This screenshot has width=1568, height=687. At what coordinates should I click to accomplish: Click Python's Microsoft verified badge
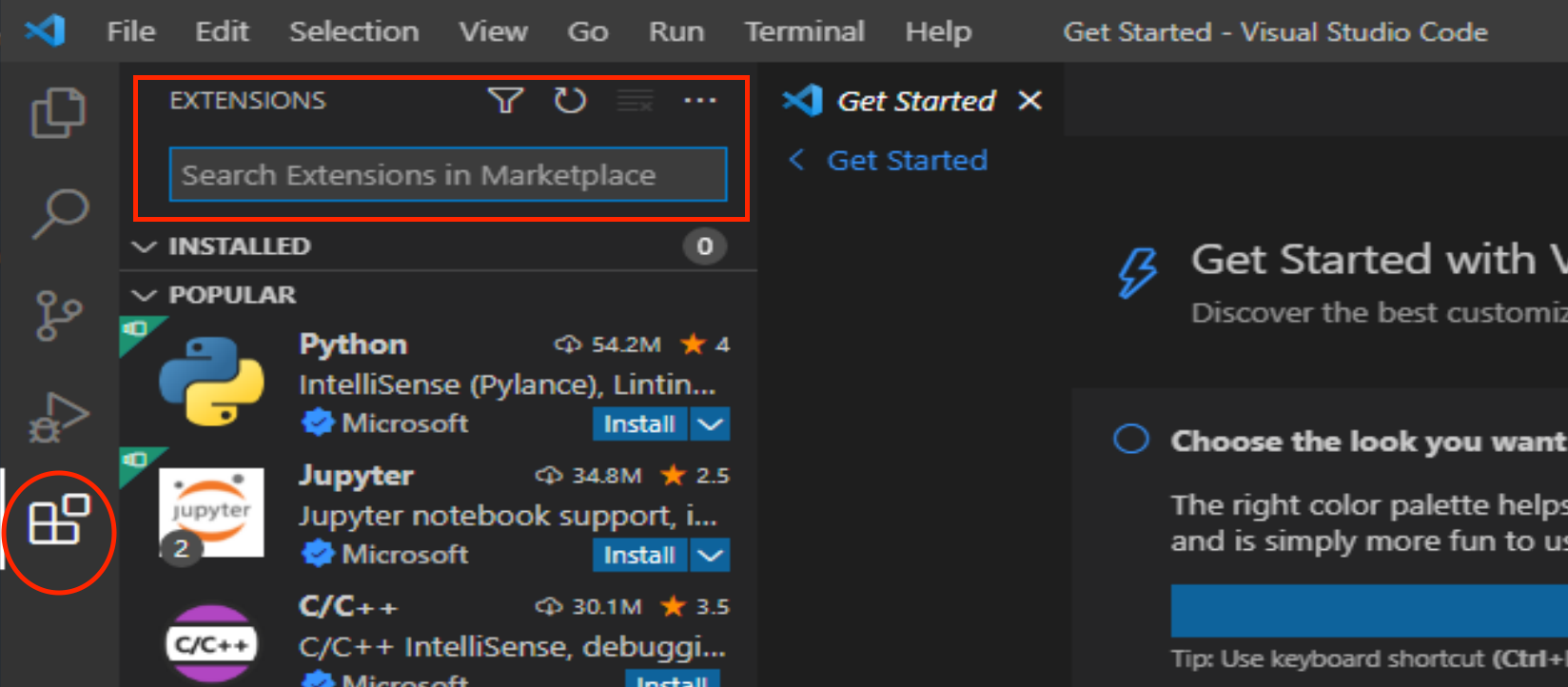(x=317, y=422)
